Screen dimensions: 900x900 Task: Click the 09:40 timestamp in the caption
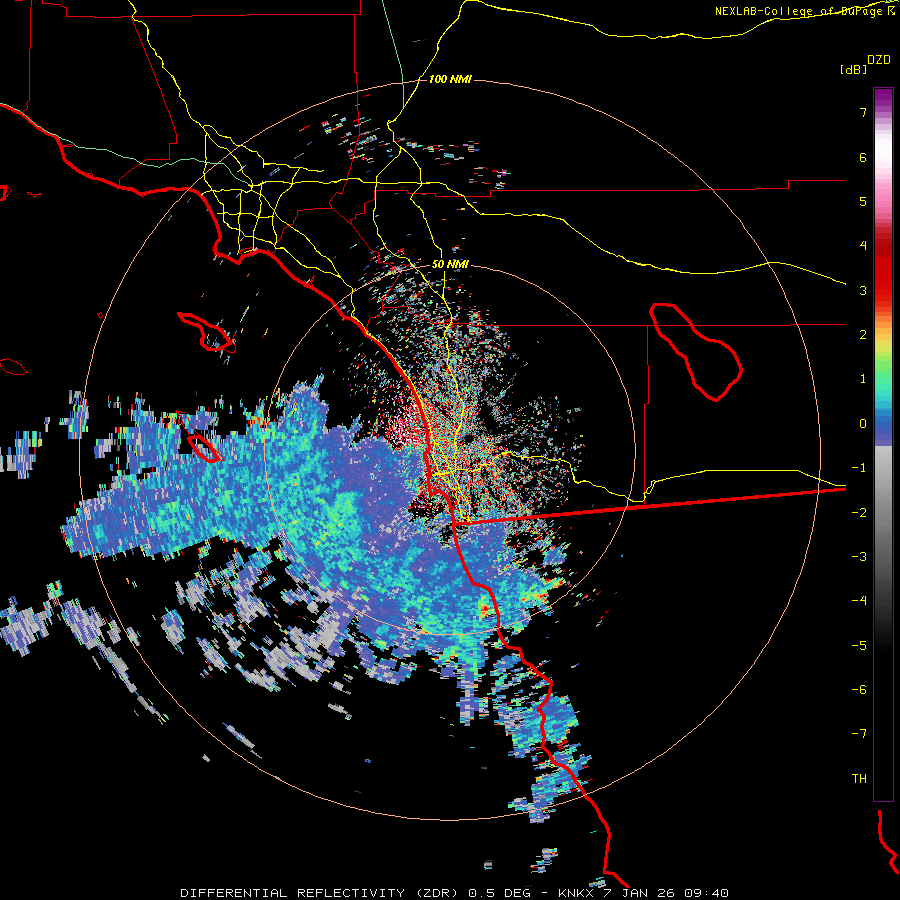[x=708, y=893]
